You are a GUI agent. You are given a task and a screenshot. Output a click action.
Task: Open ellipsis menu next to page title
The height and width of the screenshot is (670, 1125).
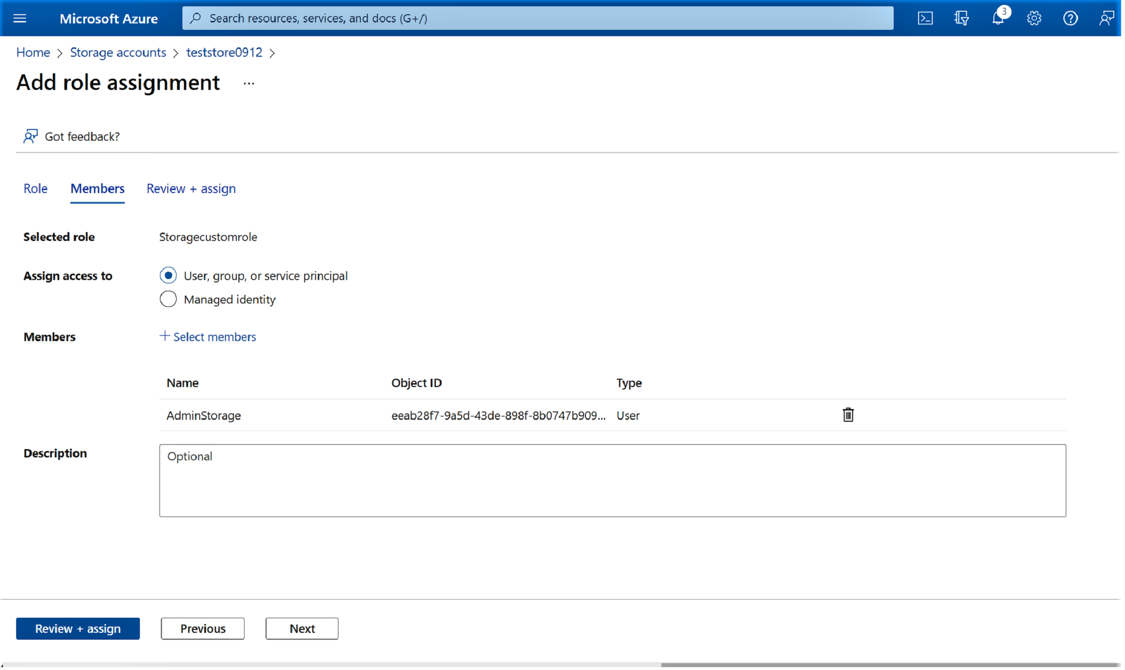[x=249, y=83]
